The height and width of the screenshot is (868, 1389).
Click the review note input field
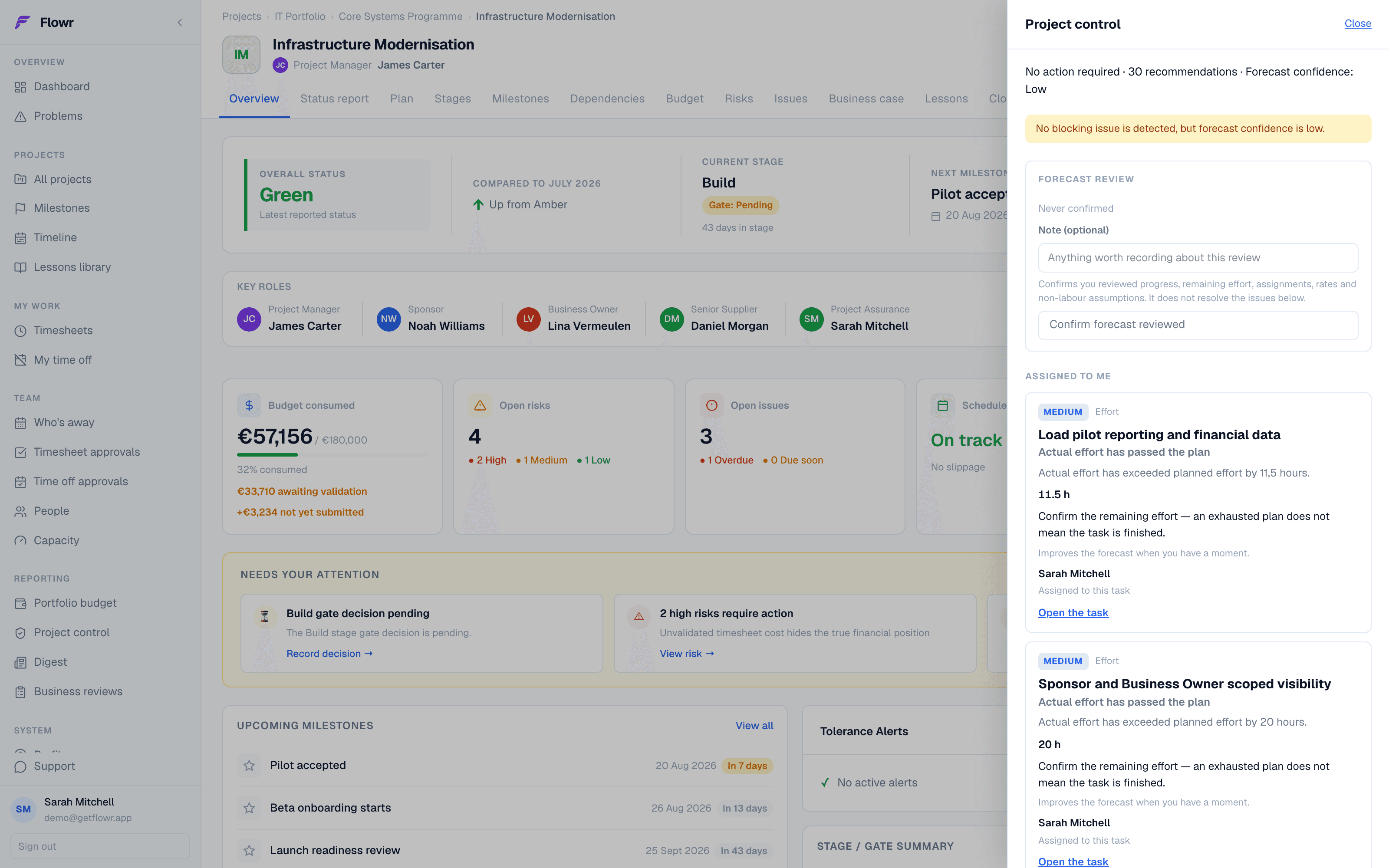(1198, 258)
